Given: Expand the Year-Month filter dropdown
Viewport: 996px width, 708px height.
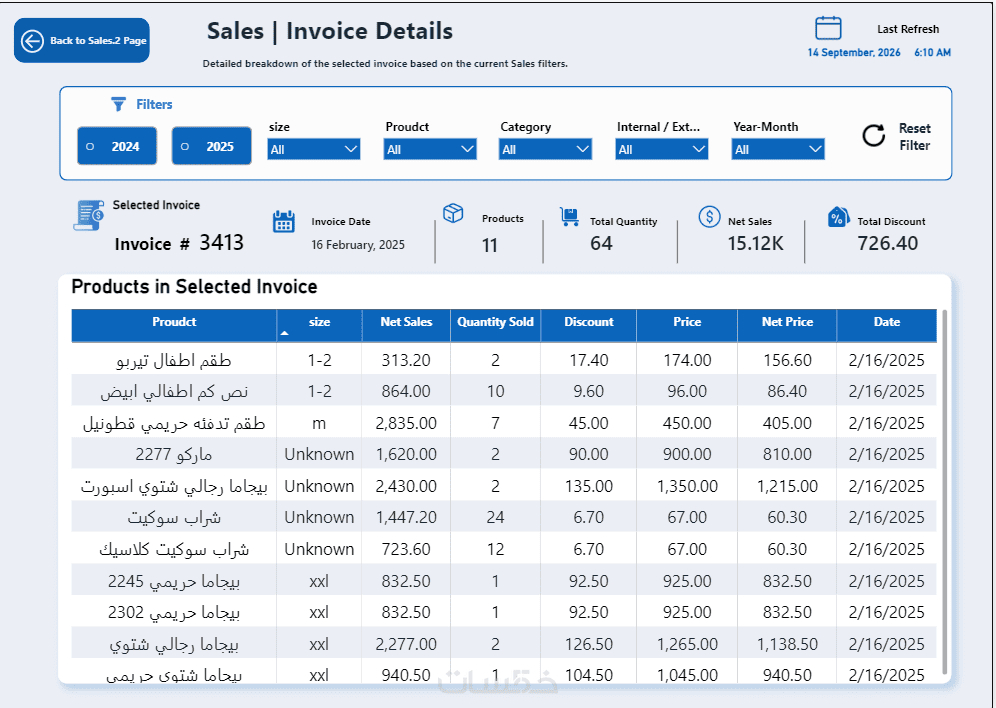Looking at the screenshot, I should 778,149.
